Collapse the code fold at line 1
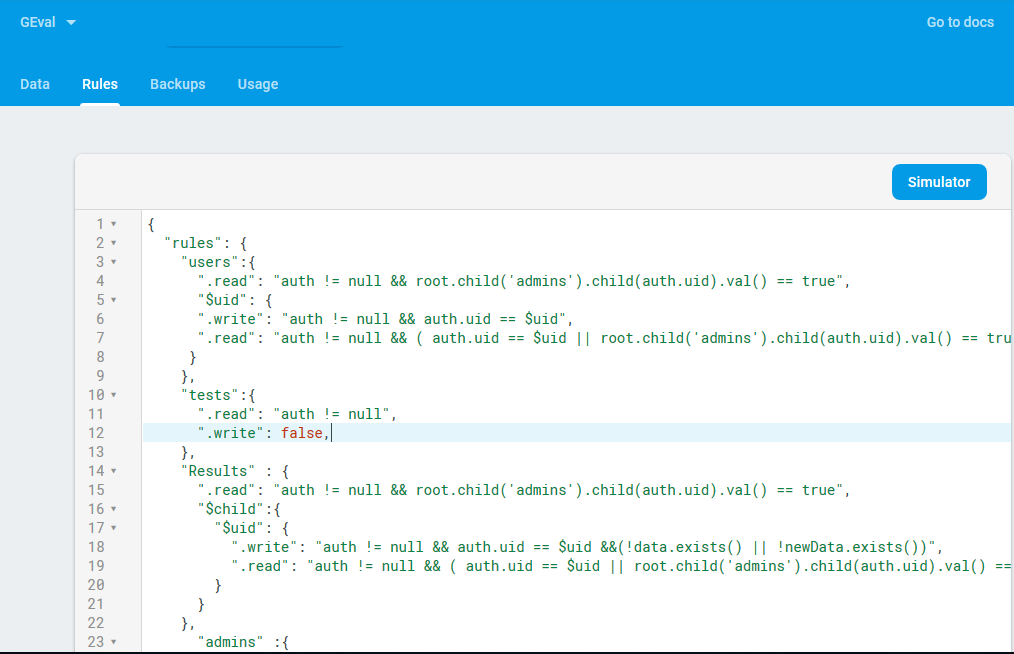The height and width of the screenshot is (654, 1014). pyautogui.click(x=114, y=224)
